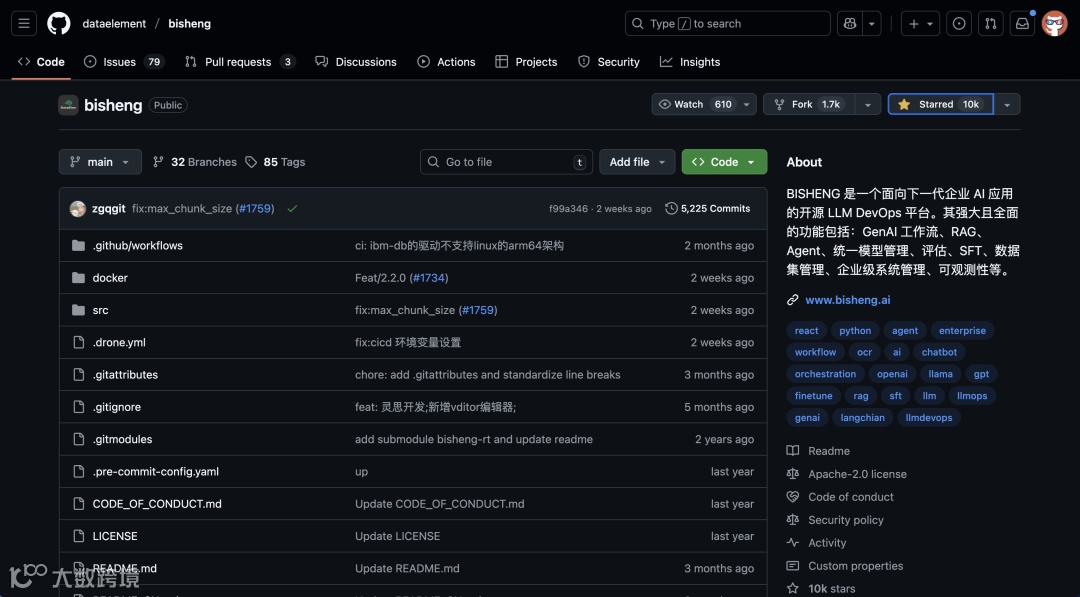Click the .drone.yml file icon
This screenshot has width=1080, height=597.
point(79,342)
